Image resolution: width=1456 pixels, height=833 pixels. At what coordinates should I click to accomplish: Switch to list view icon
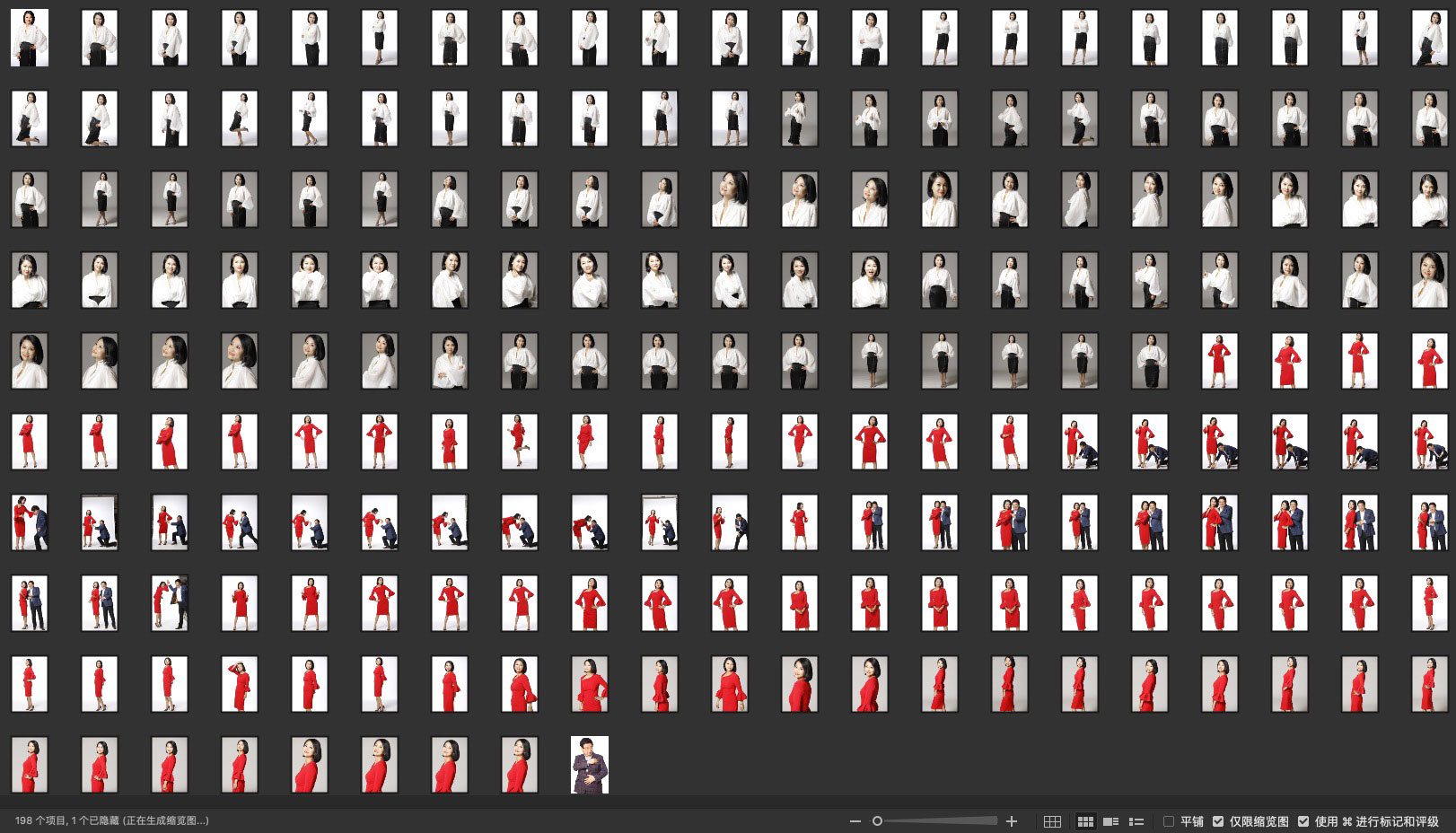click(1136, 821)
